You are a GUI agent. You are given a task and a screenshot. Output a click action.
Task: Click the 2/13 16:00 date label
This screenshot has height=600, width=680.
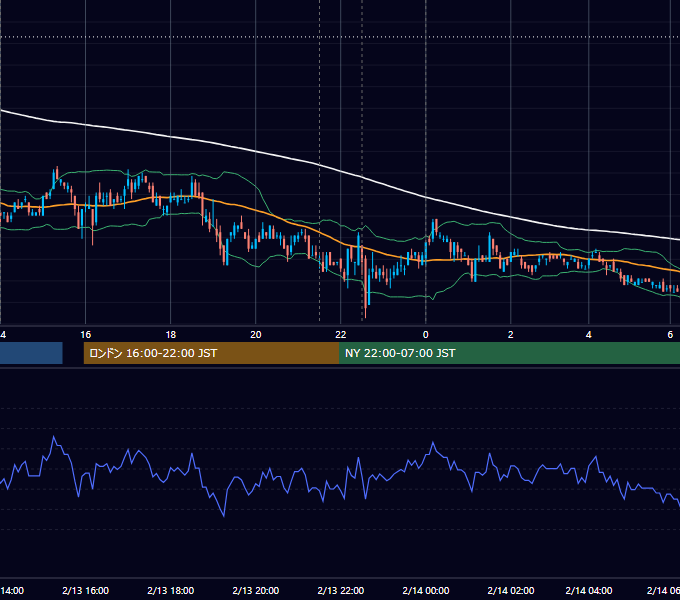coord(85,590)
